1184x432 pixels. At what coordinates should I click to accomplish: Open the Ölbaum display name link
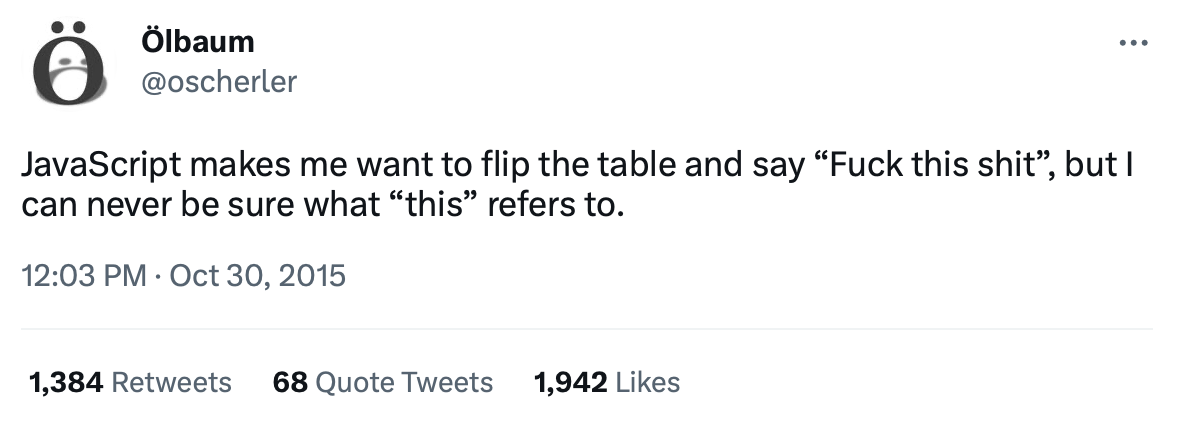point(198,42)
